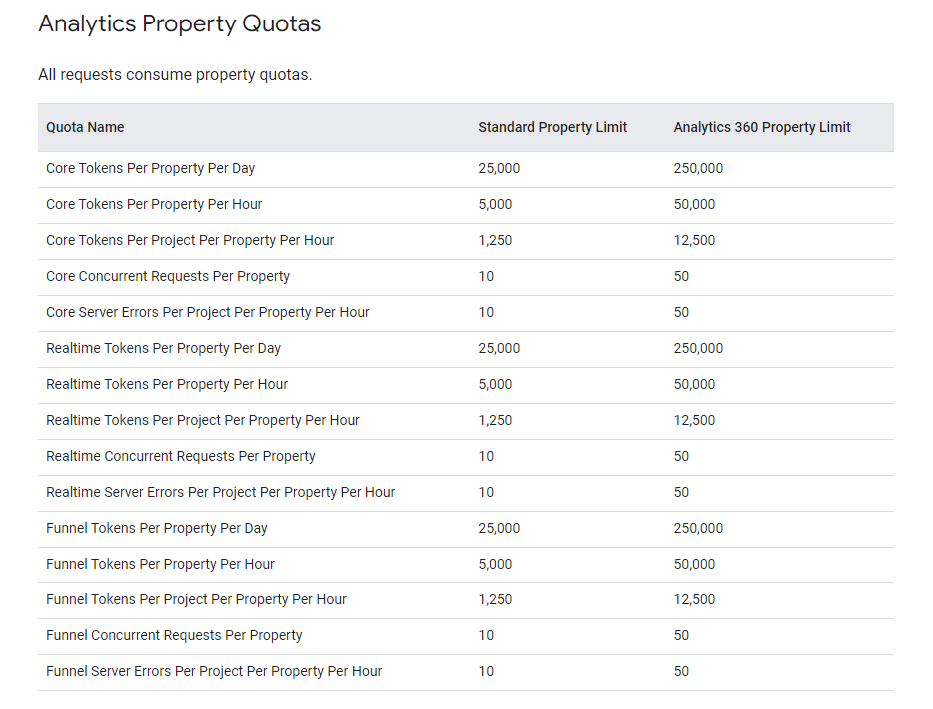Click the sentence about requests consuming property quotas
This screenshot has height=709, width=933.
click(x=174, y=74)
